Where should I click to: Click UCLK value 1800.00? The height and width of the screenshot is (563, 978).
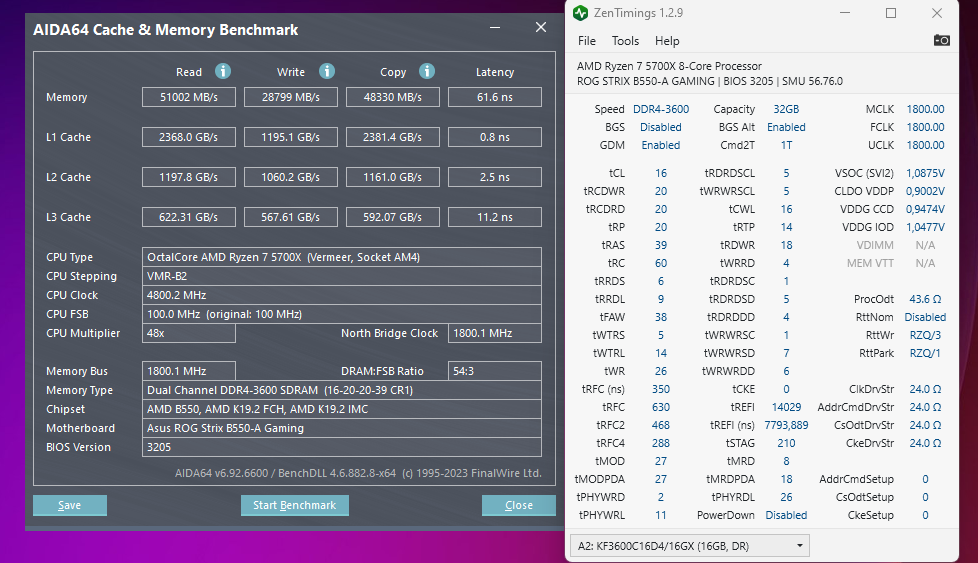click(925, 145)
